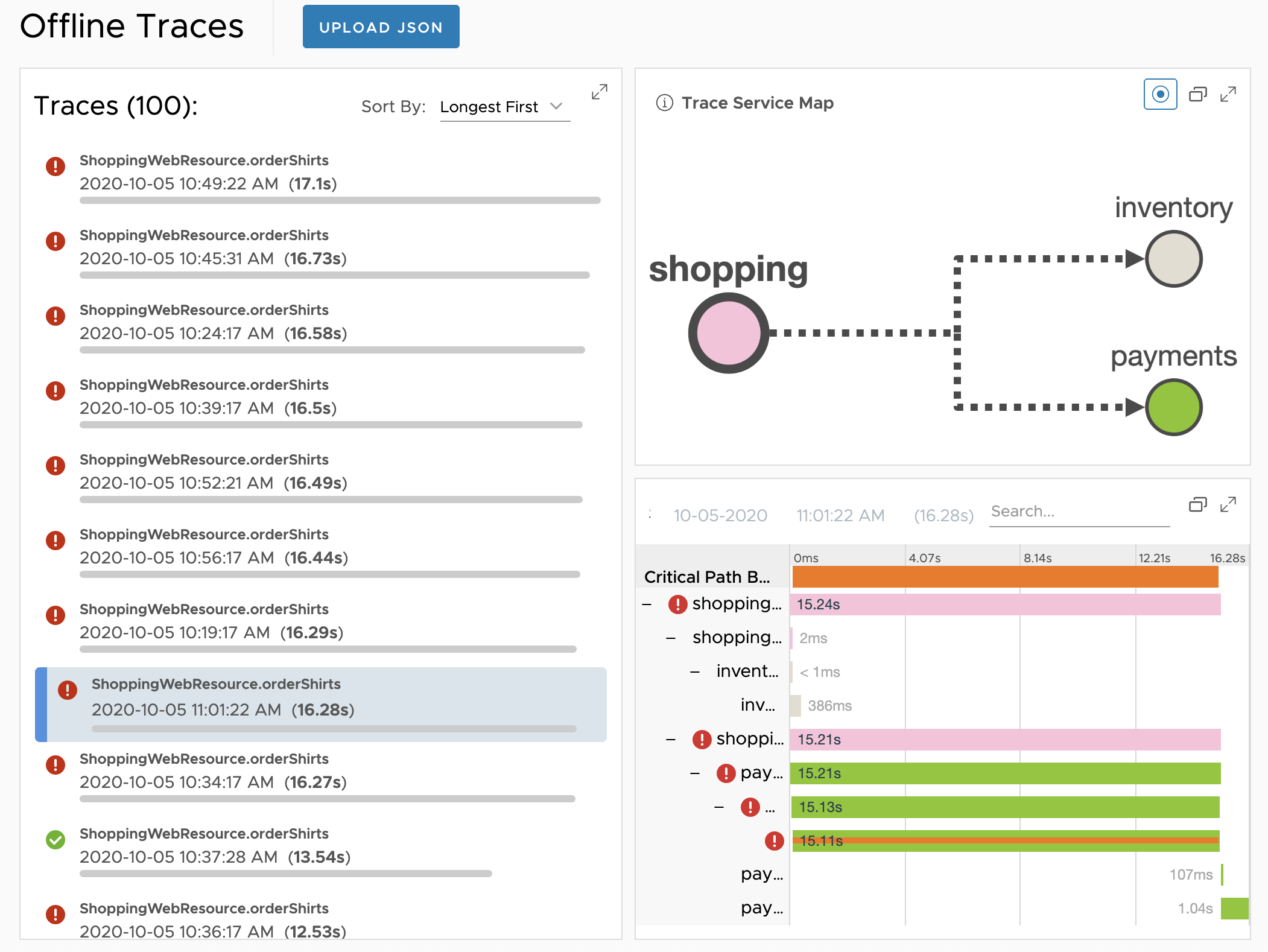This screenshot has width=1268, height=952.
Task: Open the Sort By dropdown menu
Action: pos(501,107)
